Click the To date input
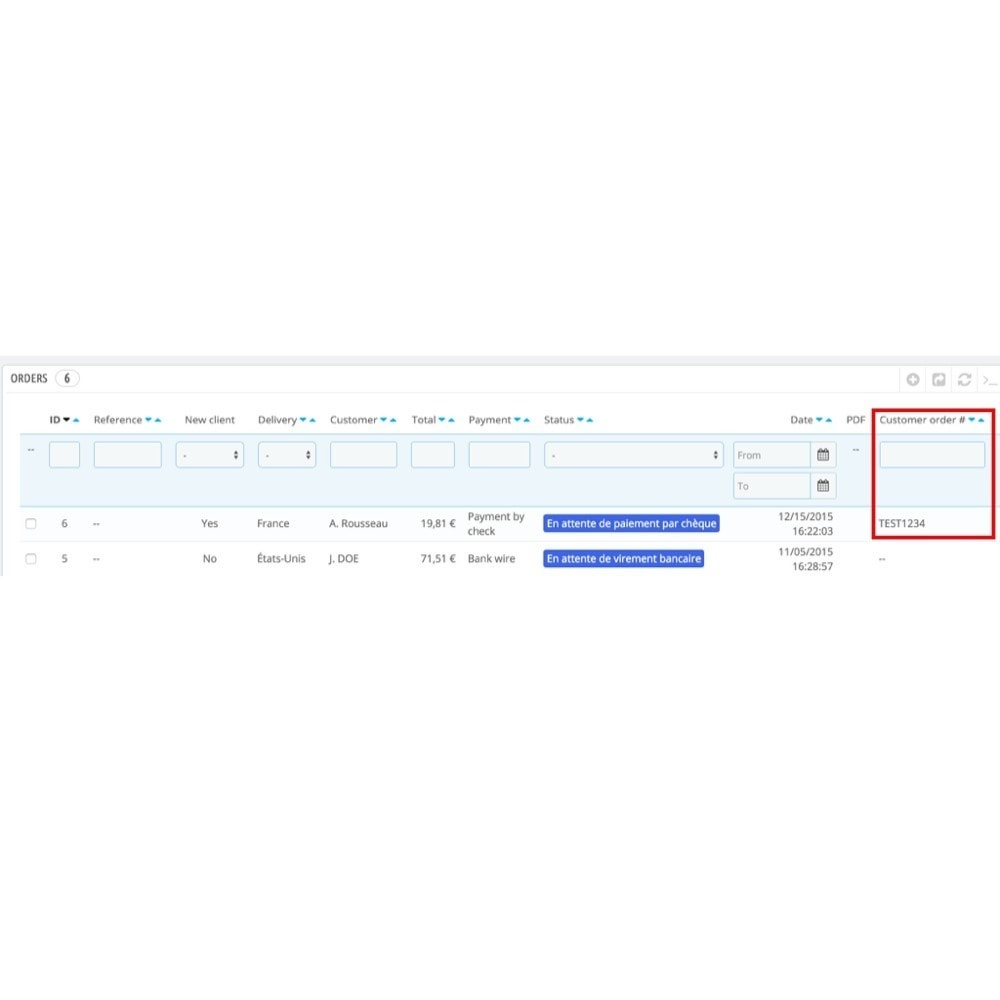The image size is (1000, 1000). (x=772, y=486)
